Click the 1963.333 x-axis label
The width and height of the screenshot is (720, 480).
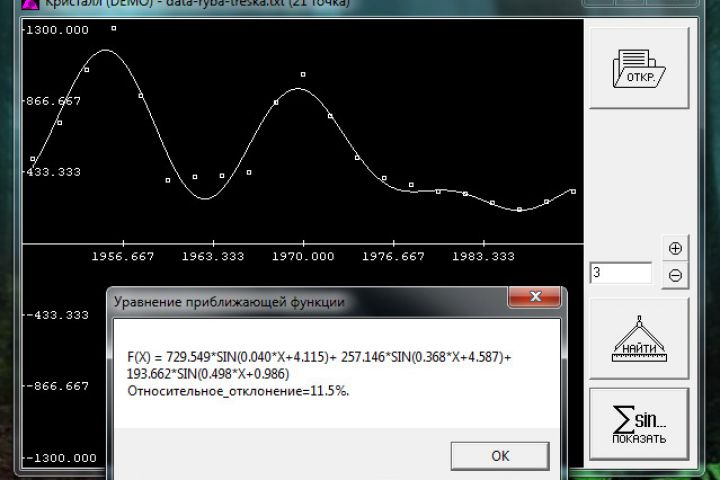[213, 256]
